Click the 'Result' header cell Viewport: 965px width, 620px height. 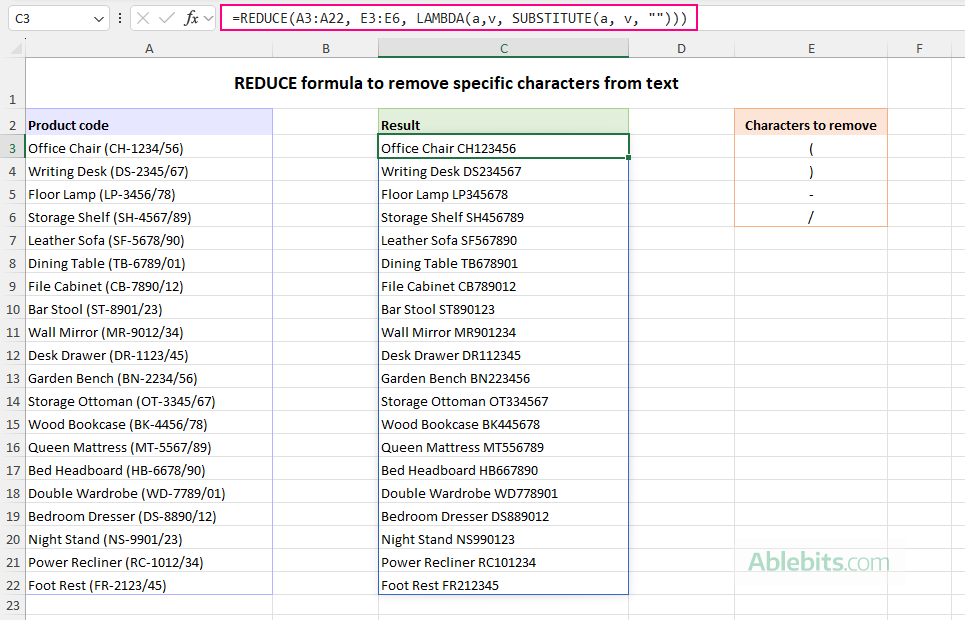tap(503, 123)
